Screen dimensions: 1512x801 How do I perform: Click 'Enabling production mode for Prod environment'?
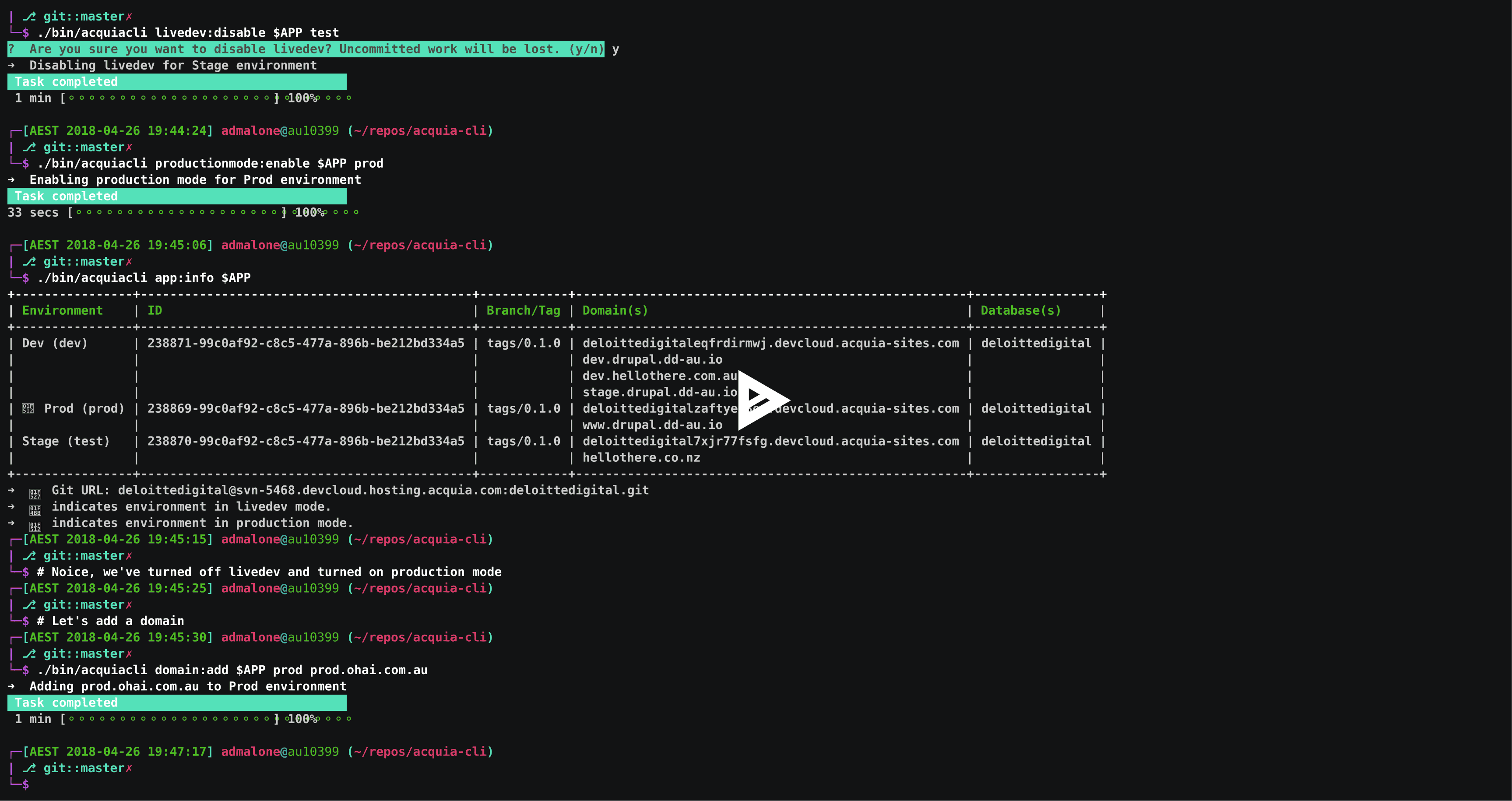point(195,180)
